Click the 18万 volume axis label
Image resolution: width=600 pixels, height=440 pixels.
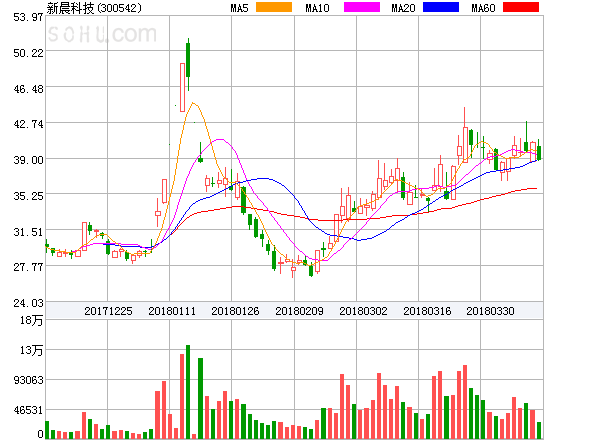click(31, 320)
